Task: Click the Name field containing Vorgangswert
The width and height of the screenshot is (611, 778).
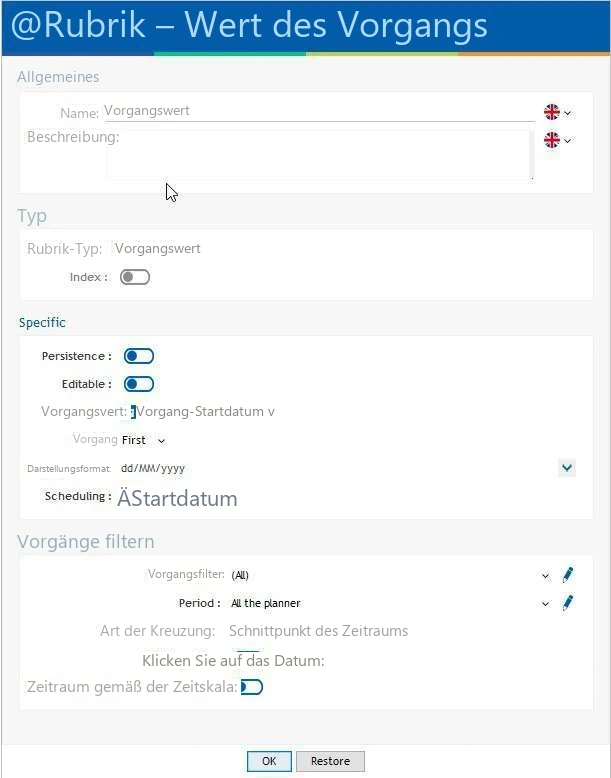Action: [319, 111]
